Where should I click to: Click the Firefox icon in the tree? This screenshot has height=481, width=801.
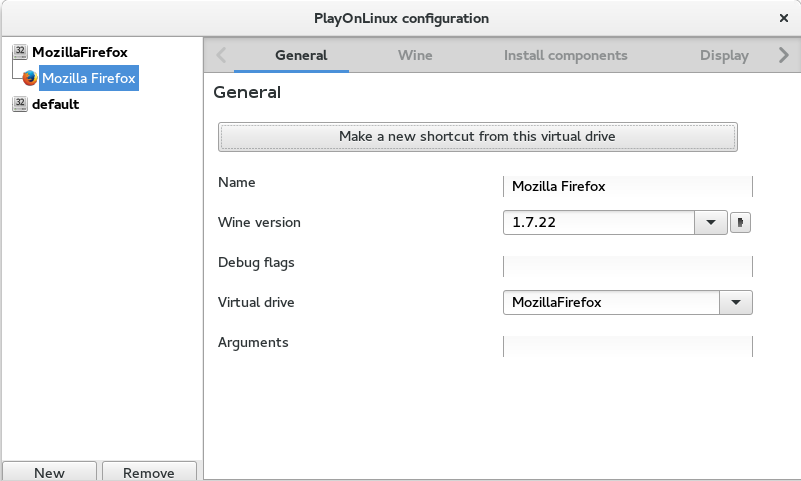[x=30, y=78]
